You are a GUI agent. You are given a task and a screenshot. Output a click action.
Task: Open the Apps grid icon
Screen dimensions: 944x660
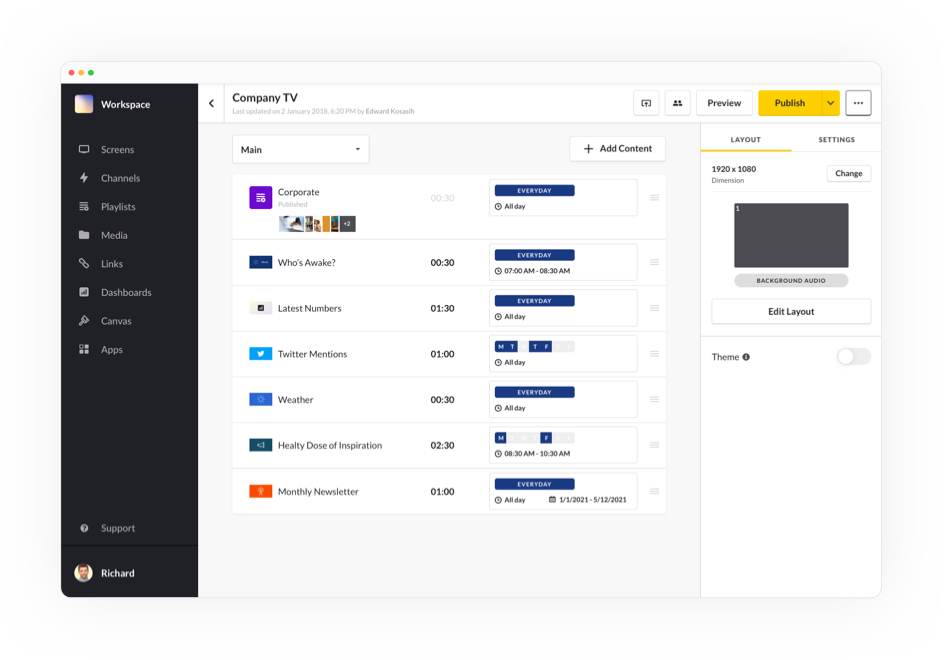84,350
